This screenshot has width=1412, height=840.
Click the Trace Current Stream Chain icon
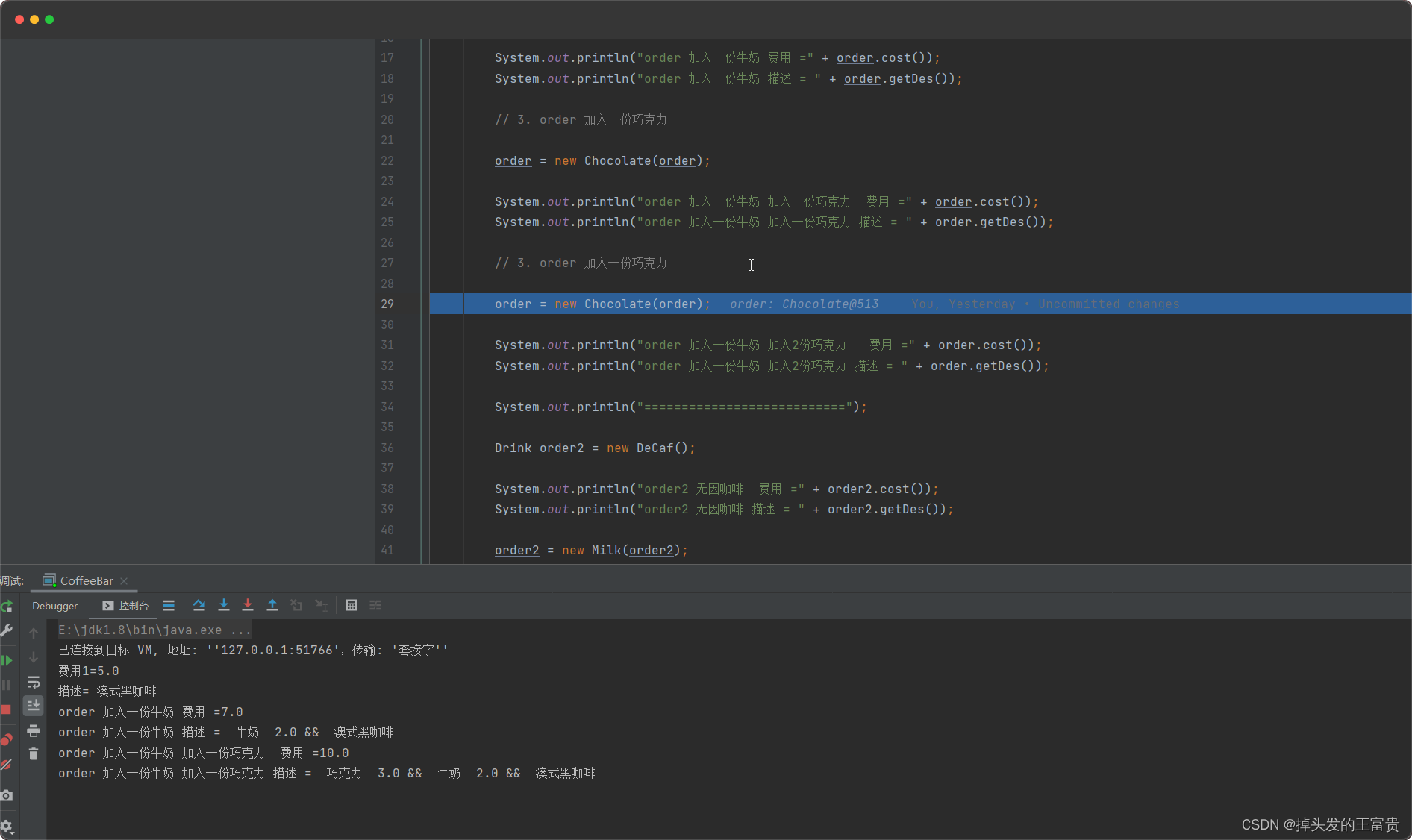375,605
